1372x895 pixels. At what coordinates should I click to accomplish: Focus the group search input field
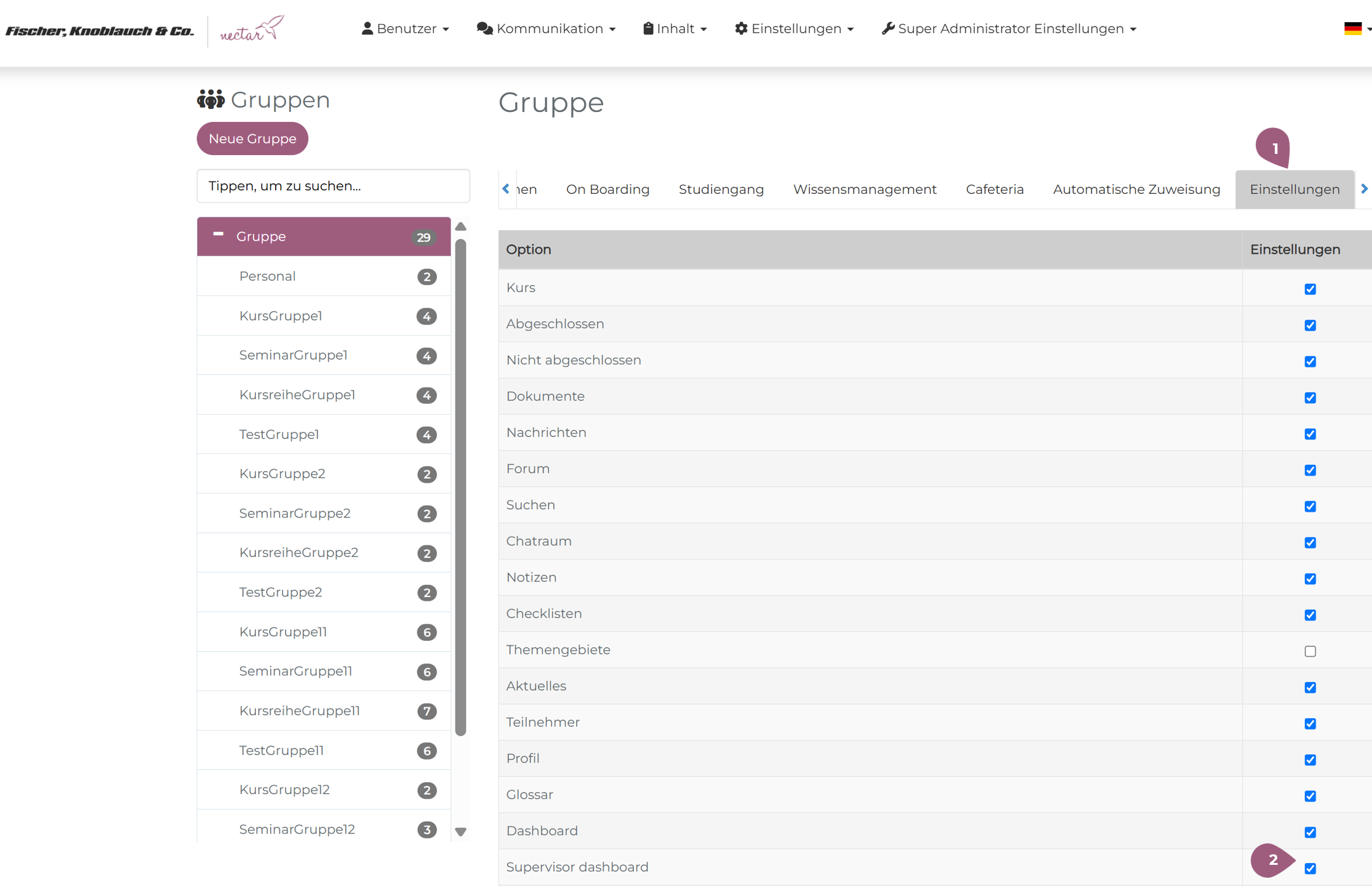(333, 186)
